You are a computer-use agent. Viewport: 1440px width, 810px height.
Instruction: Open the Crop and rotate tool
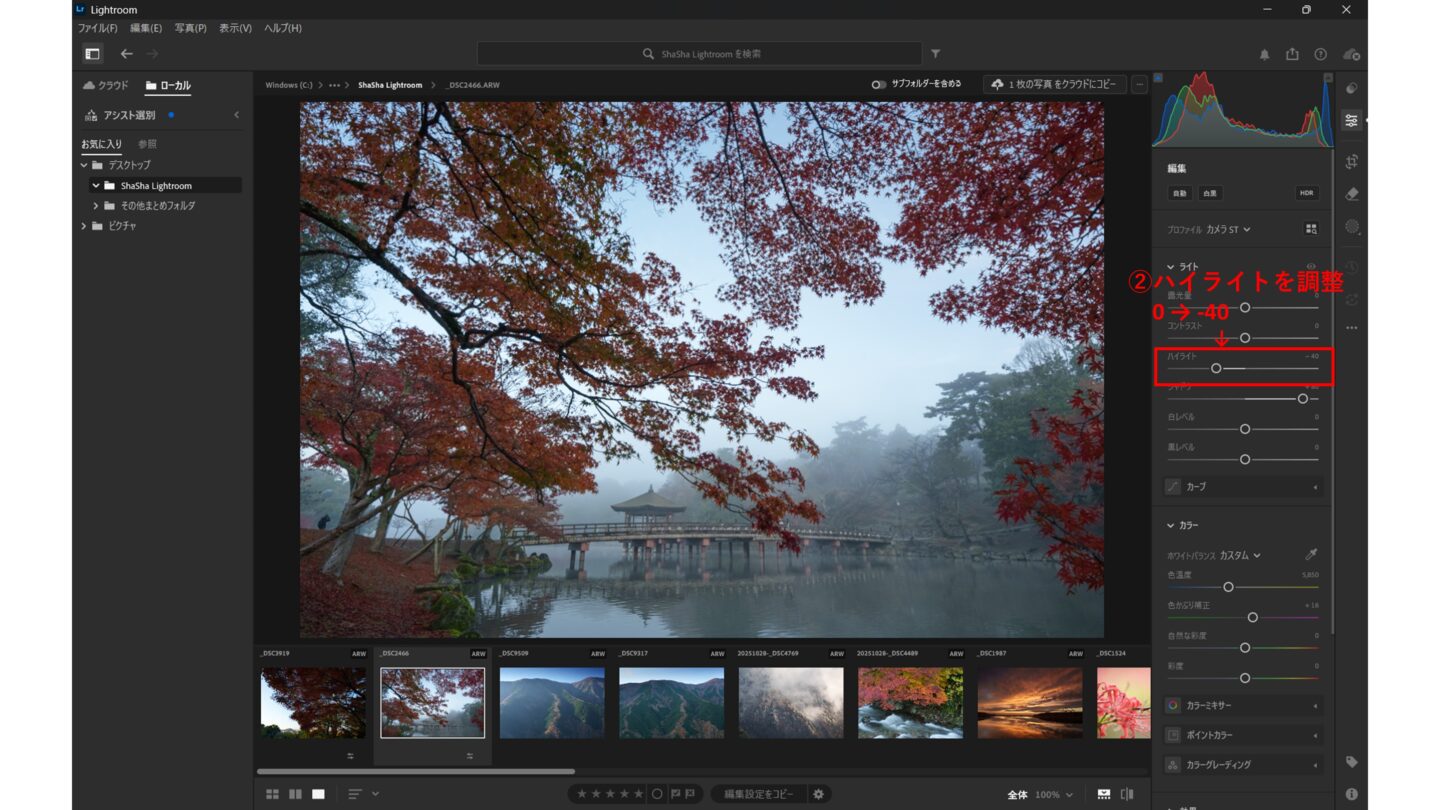click(x=1352, y=161)
